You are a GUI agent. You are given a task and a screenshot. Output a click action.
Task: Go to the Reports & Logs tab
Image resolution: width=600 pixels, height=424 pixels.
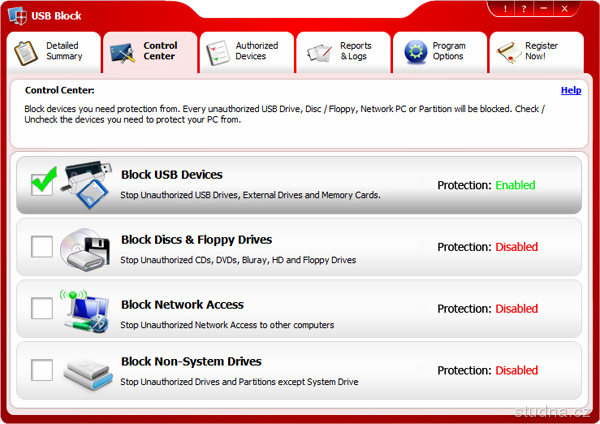click(x=343, y=52)
